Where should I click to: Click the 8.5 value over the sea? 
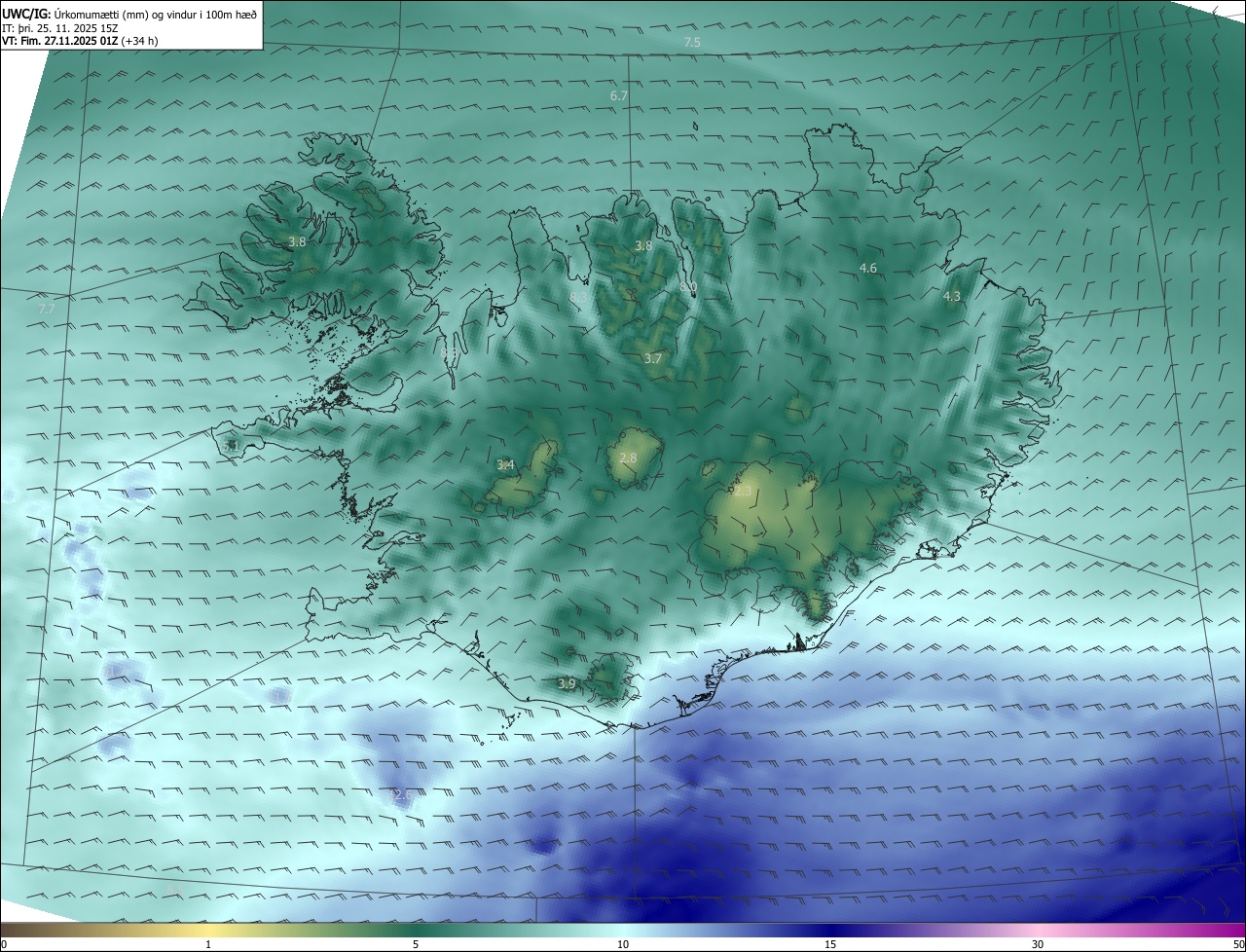(174, 891)
